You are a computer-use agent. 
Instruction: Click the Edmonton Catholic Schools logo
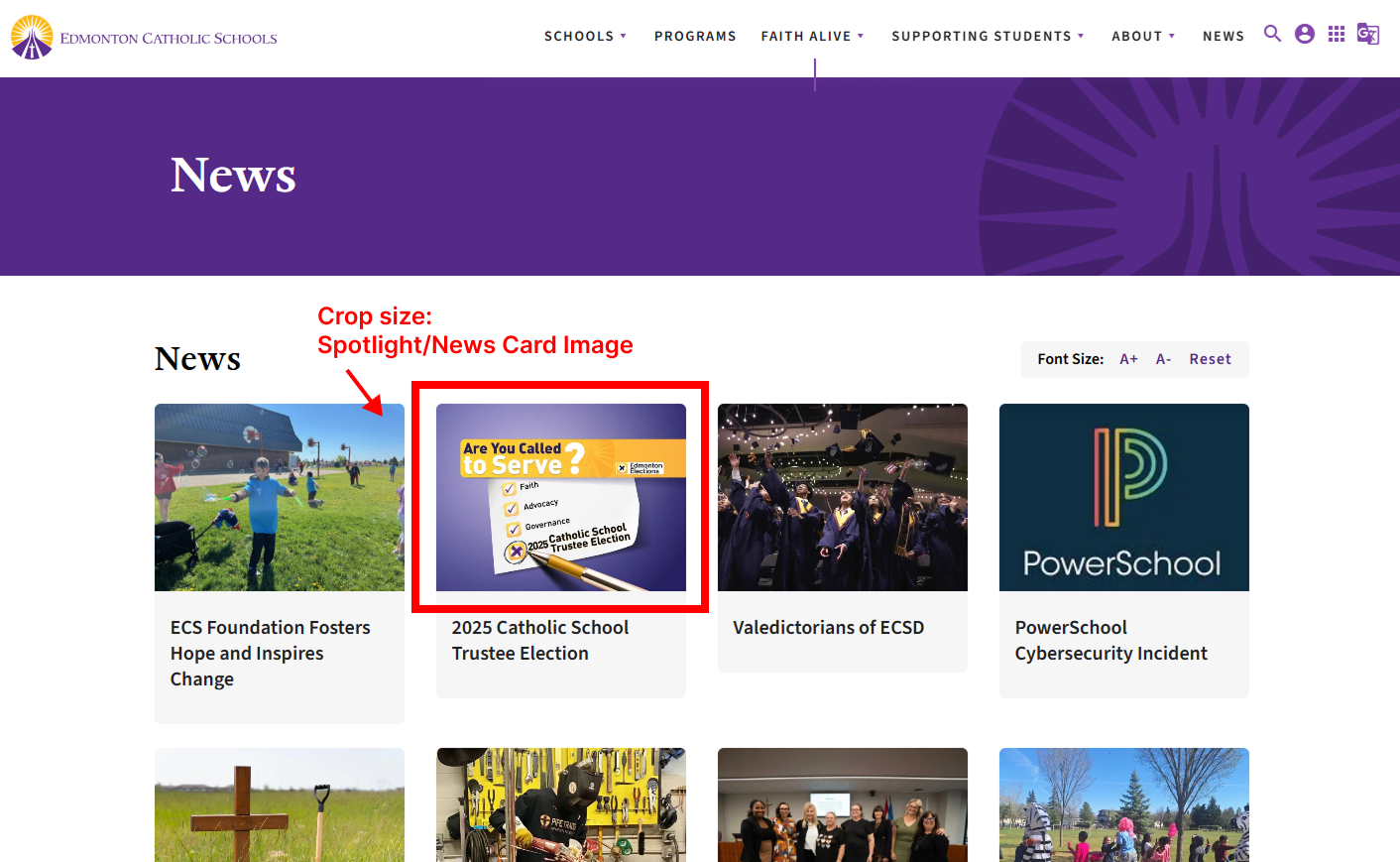pyautogui.click(x=144, y=38)
